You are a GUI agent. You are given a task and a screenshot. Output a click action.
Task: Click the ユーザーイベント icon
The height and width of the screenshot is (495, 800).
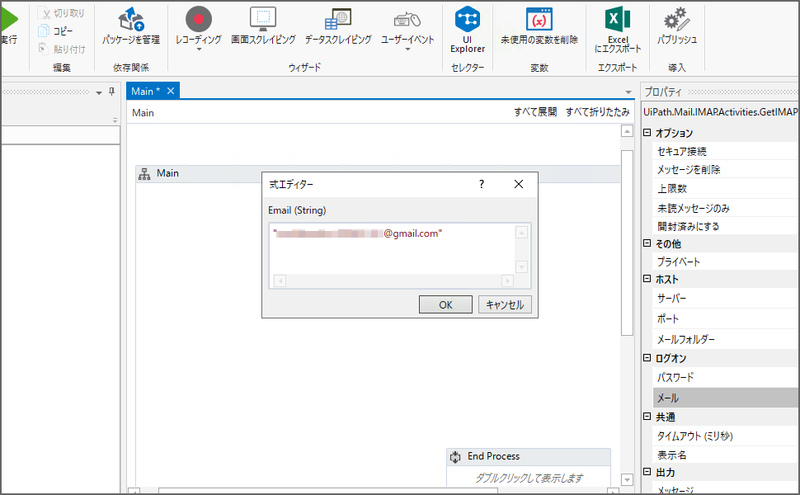(x=407, y=20)
